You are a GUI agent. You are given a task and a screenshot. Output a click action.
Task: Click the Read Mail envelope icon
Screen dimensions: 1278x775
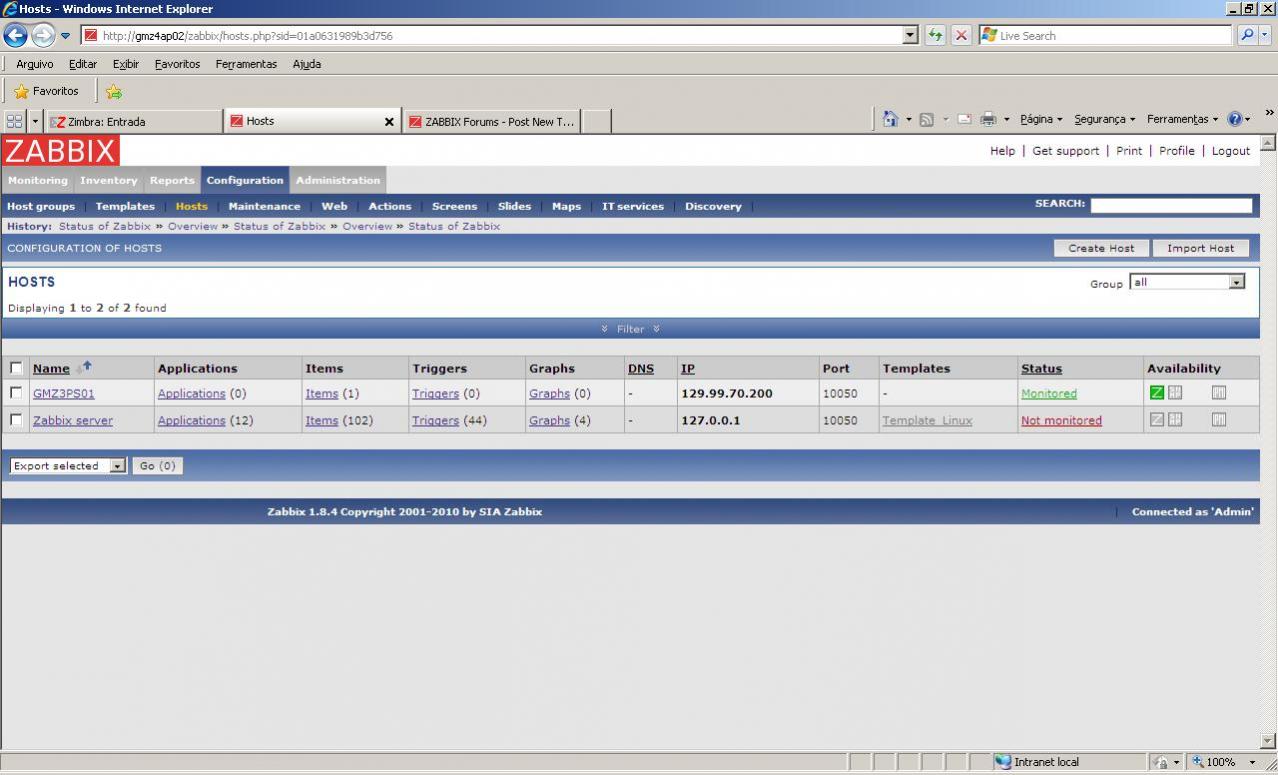point(965,120)
